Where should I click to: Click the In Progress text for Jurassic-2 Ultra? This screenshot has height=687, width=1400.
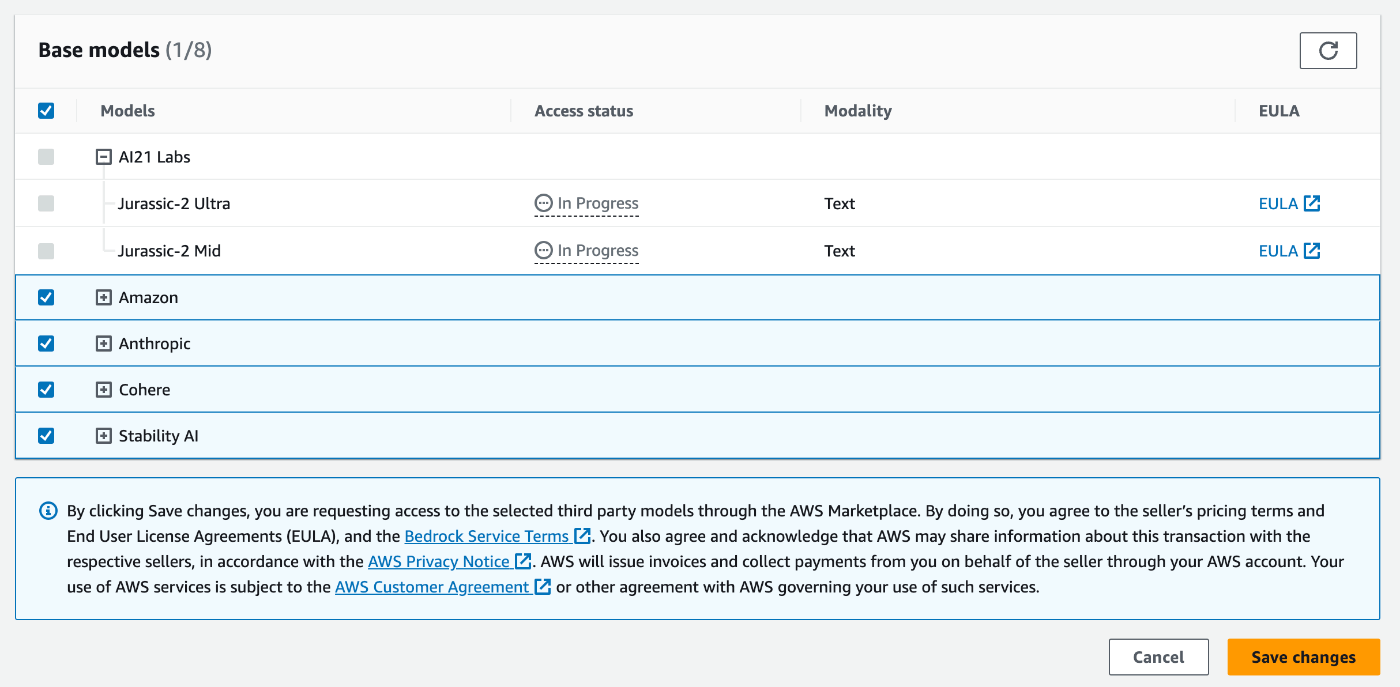(598, 203)
